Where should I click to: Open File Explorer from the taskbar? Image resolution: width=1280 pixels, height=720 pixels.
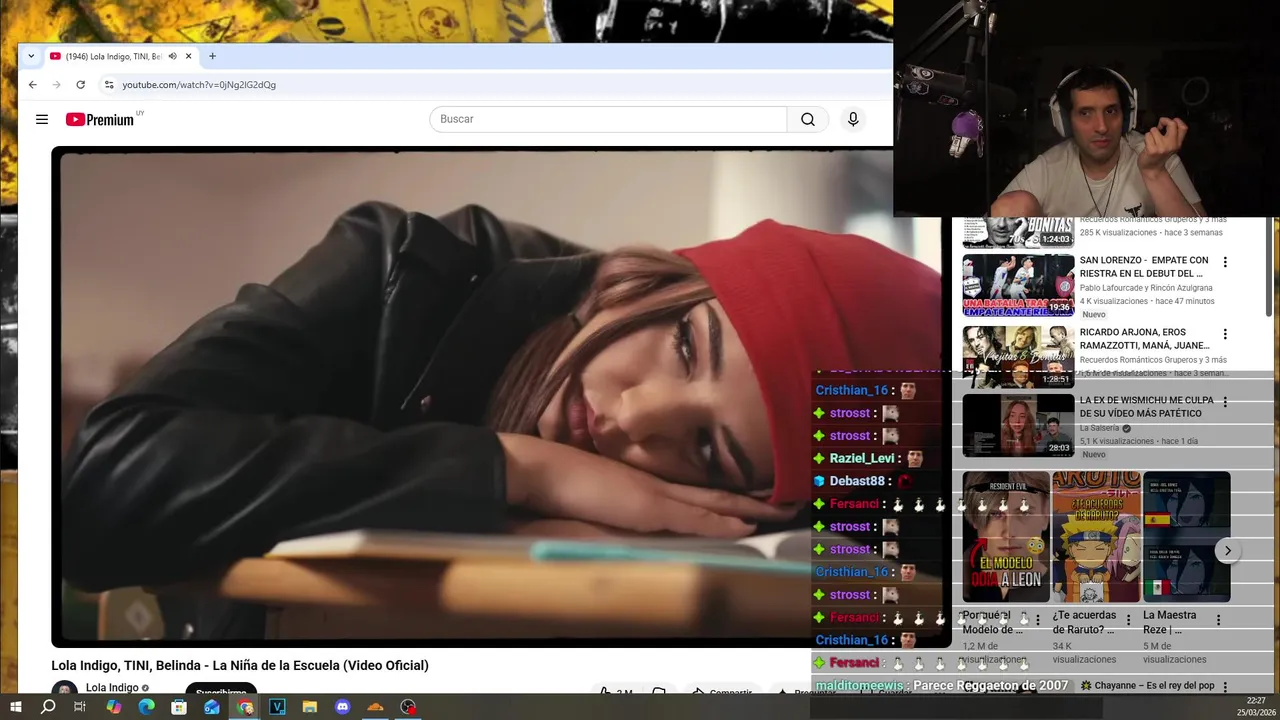(310, 707)
